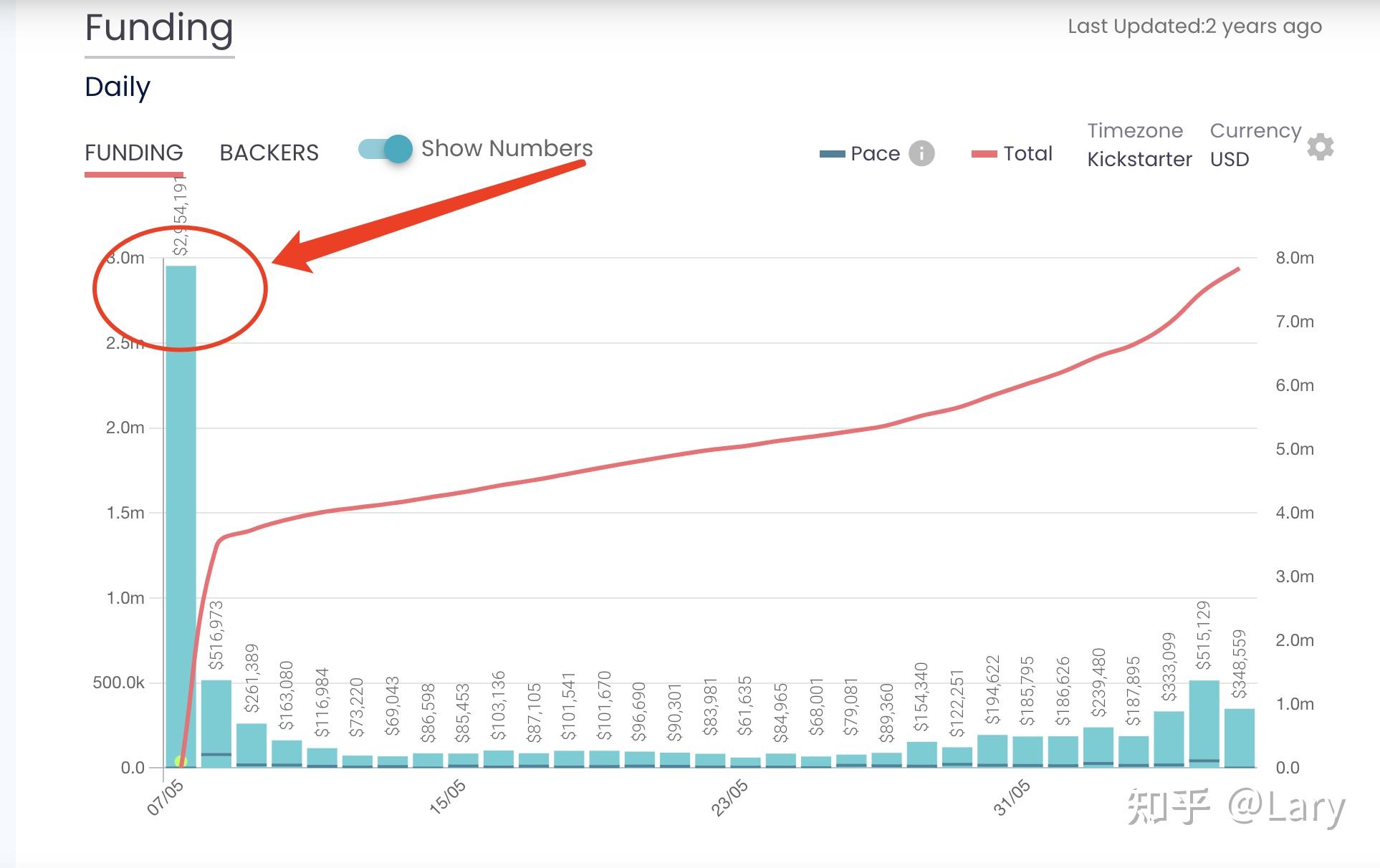Click the Funding section heading

click(x=159, y=29)
